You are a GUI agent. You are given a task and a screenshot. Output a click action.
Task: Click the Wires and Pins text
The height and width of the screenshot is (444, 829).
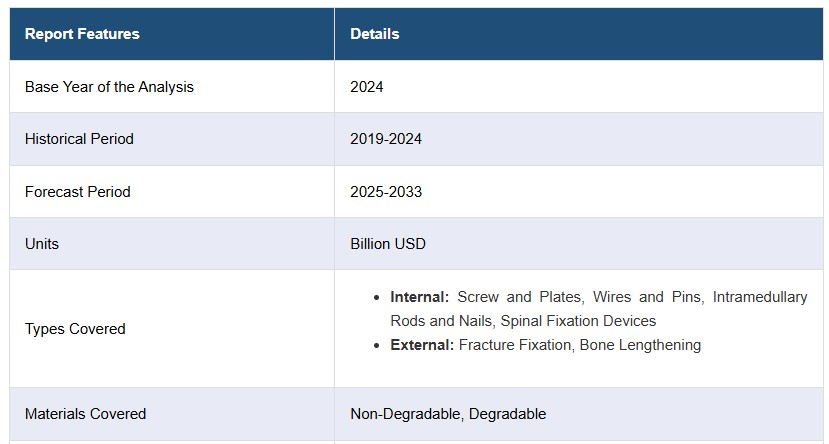point(648,297)
